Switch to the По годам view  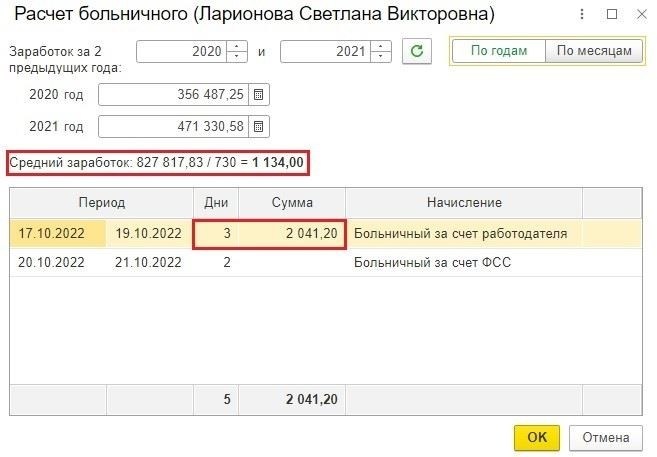pos(498,51)
